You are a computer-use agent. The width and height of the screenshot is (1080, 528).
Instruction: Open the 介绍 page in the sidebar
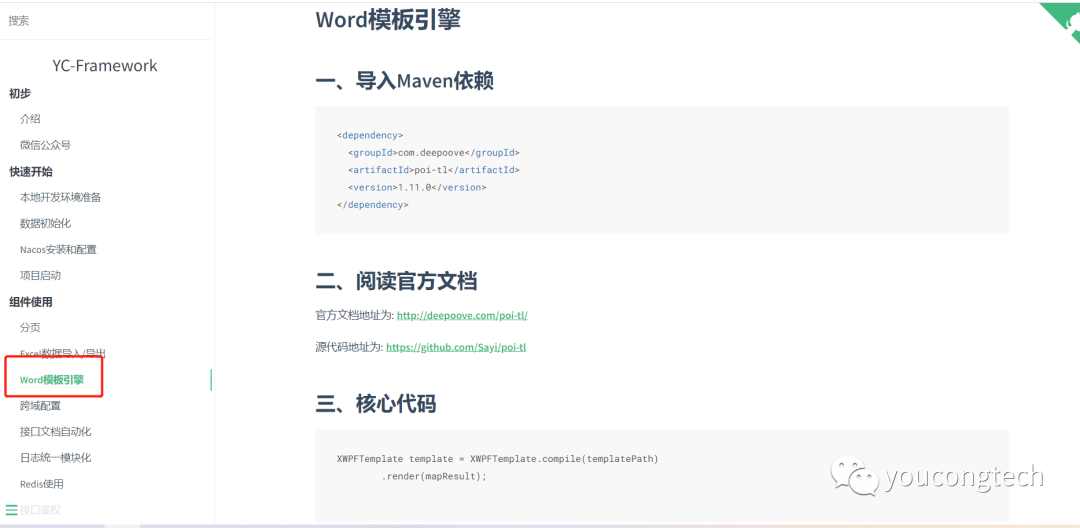pyautogui.click(x=30, y=119)
